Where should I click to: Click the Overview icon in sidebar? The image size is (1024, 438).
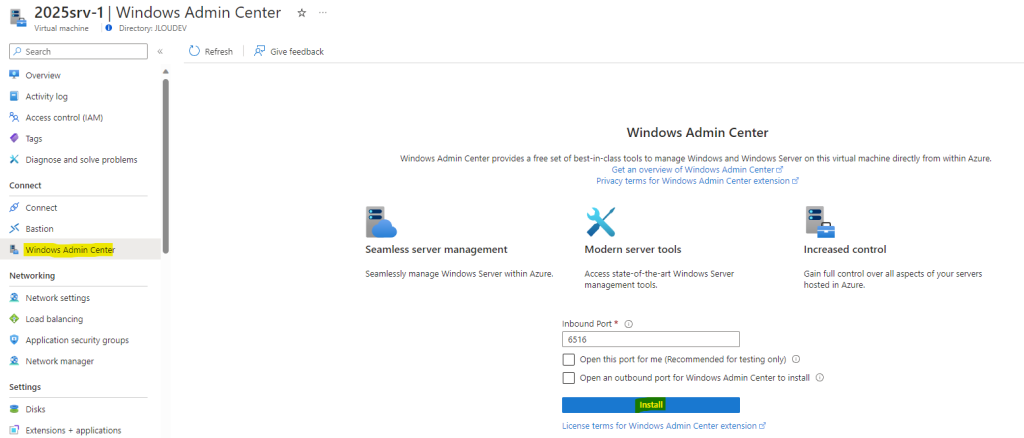(x=14, y=75)
